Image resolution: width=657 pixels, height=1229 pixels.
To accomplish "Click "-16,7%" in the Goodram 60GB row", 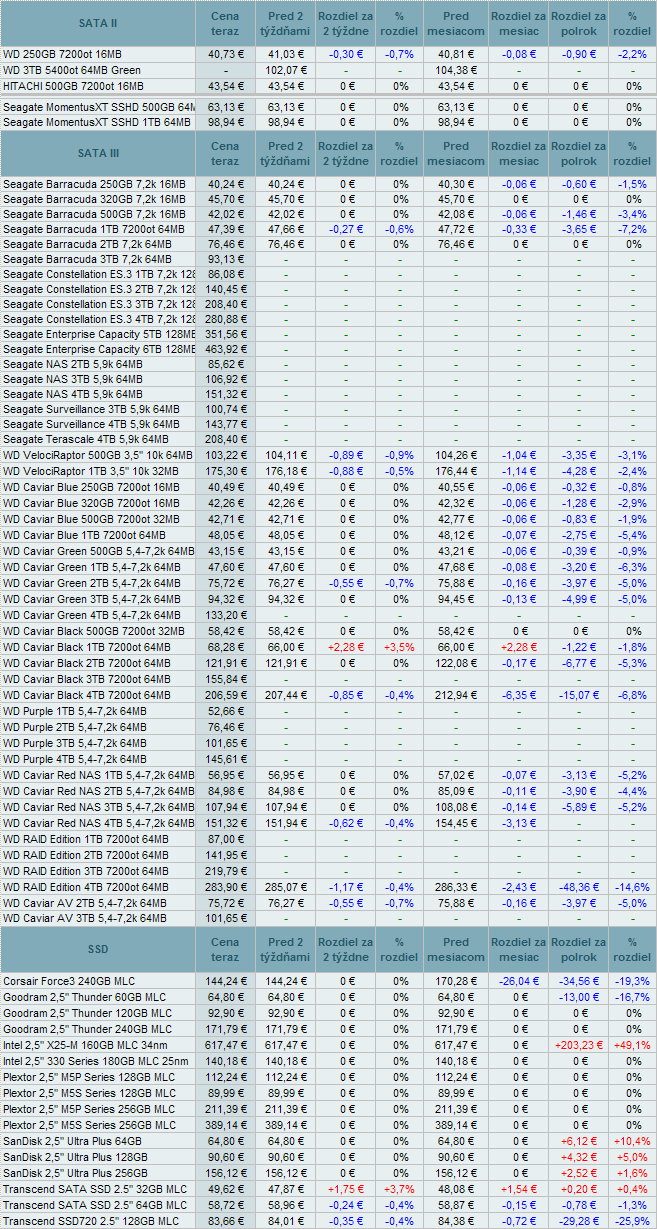I will pyautogui.click(x=632, y=997).
